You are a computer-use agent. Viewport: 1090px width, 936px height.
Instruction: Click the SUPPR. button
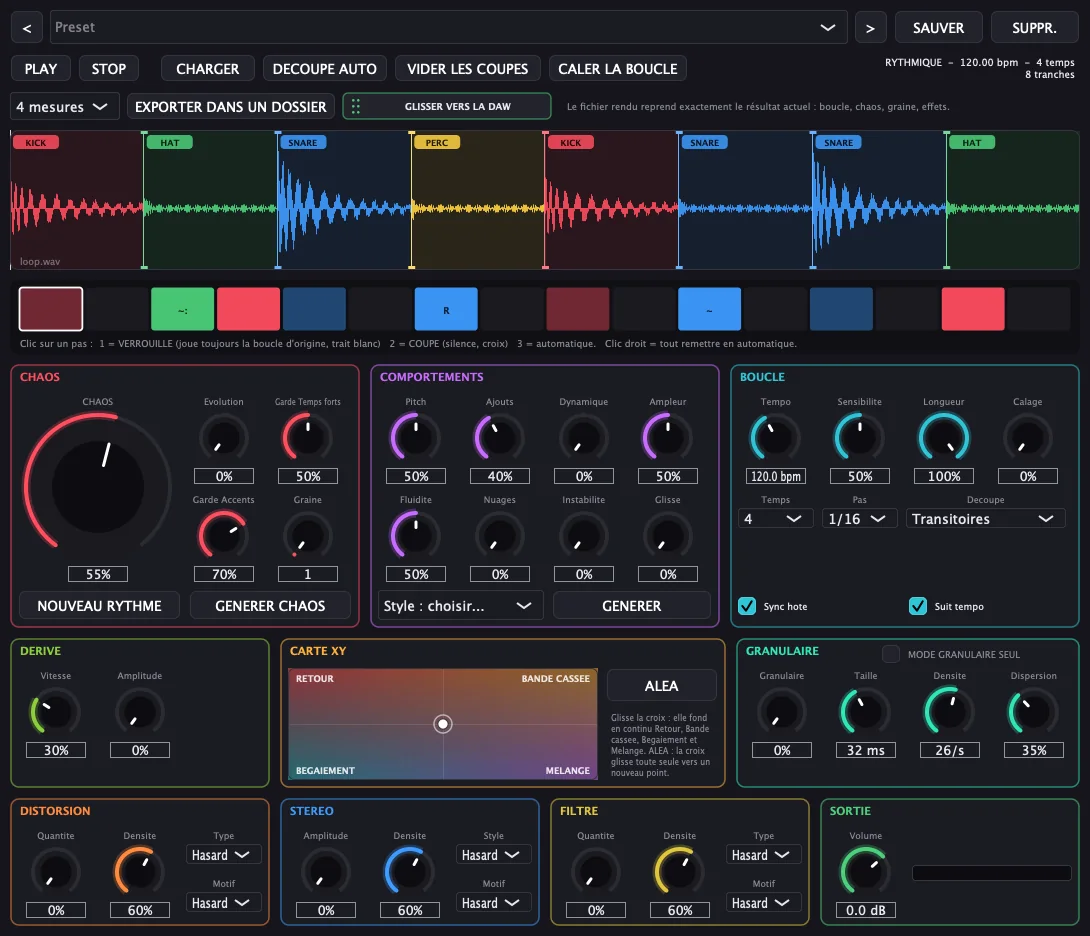1034,28
